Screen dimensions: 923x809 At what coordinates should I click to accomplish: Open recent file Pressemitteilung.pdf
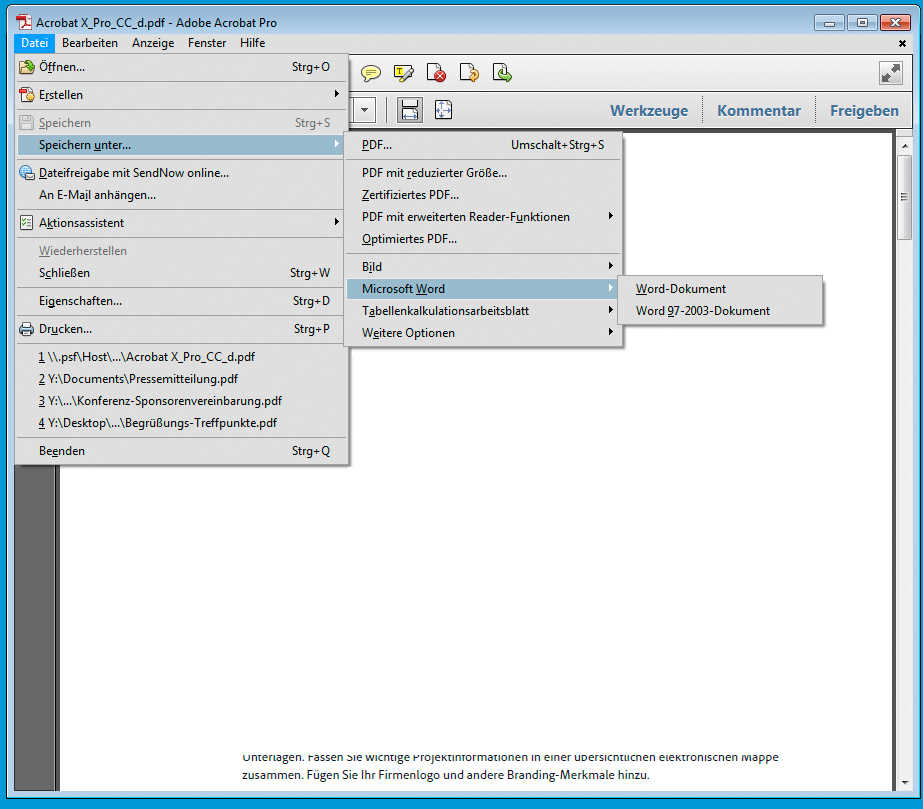point(180,379)
